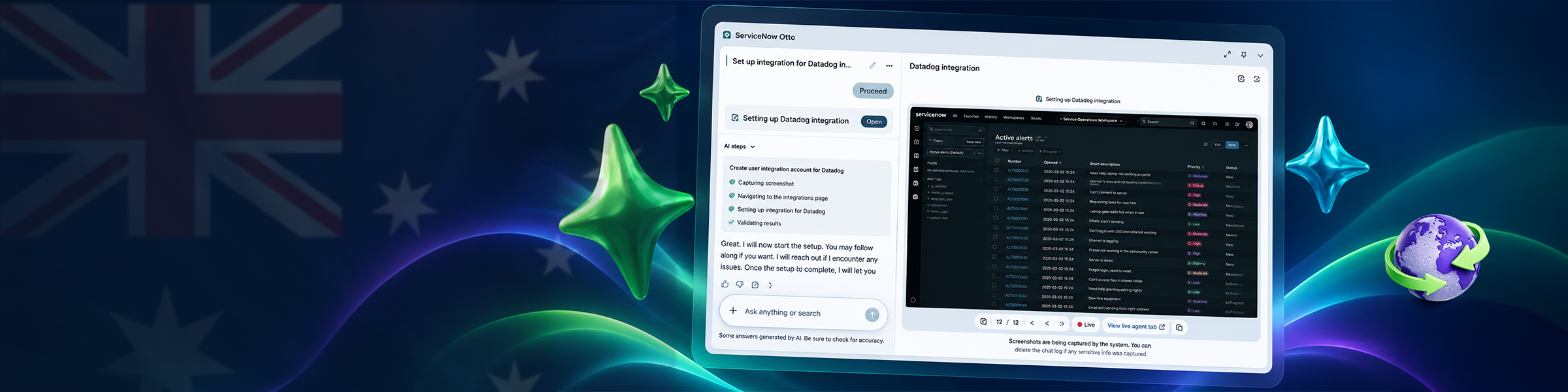Select all alerts with the header checkbox
The height and width of the screenshot is (392, 1568).
pos(997,160)
